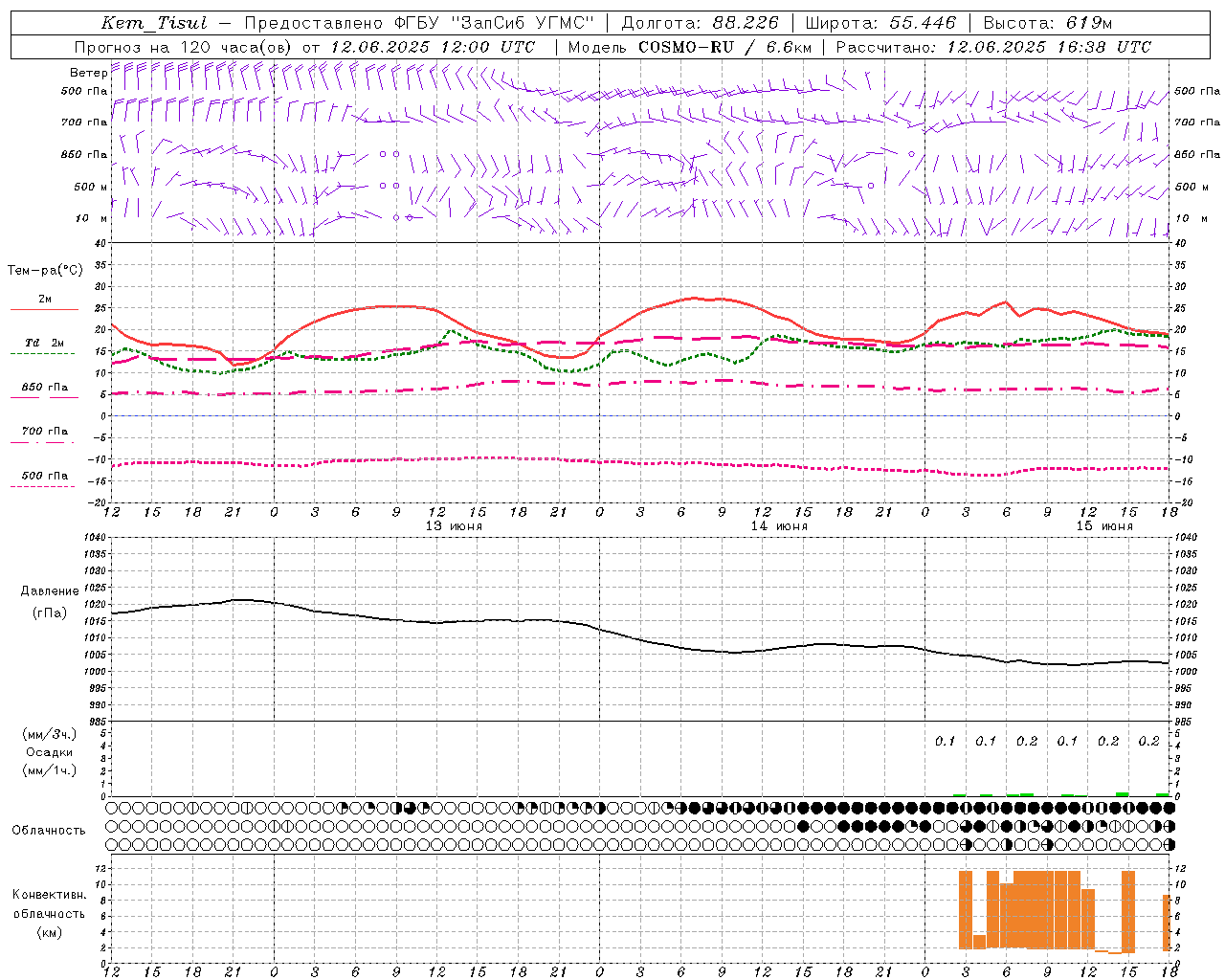1225x980 pixels.
Task: Click the Td 2м dew point legend label
Action: coord(45,343)
